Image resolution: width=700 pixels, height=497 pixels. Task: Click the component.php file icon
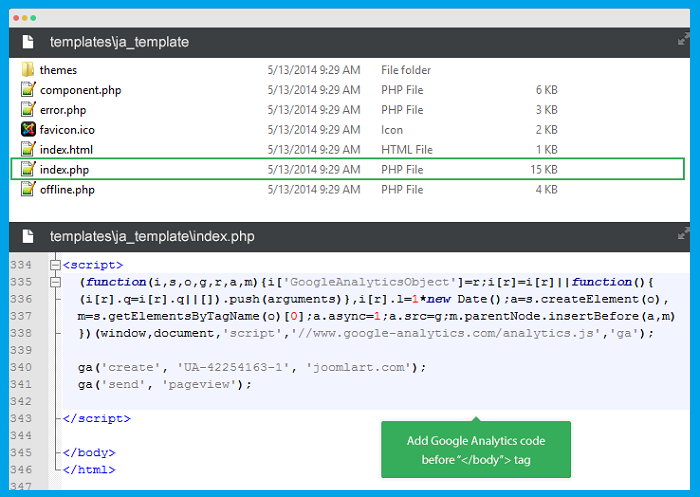click(x=28, y=89)
